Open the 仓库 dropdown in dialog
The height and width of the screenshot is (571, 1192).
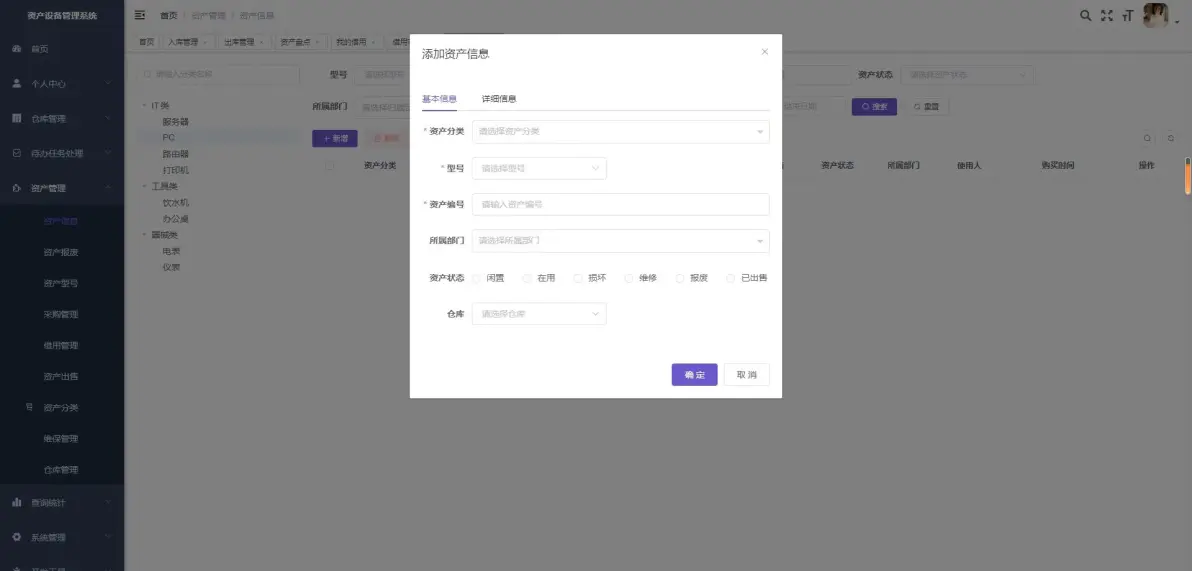539,314
